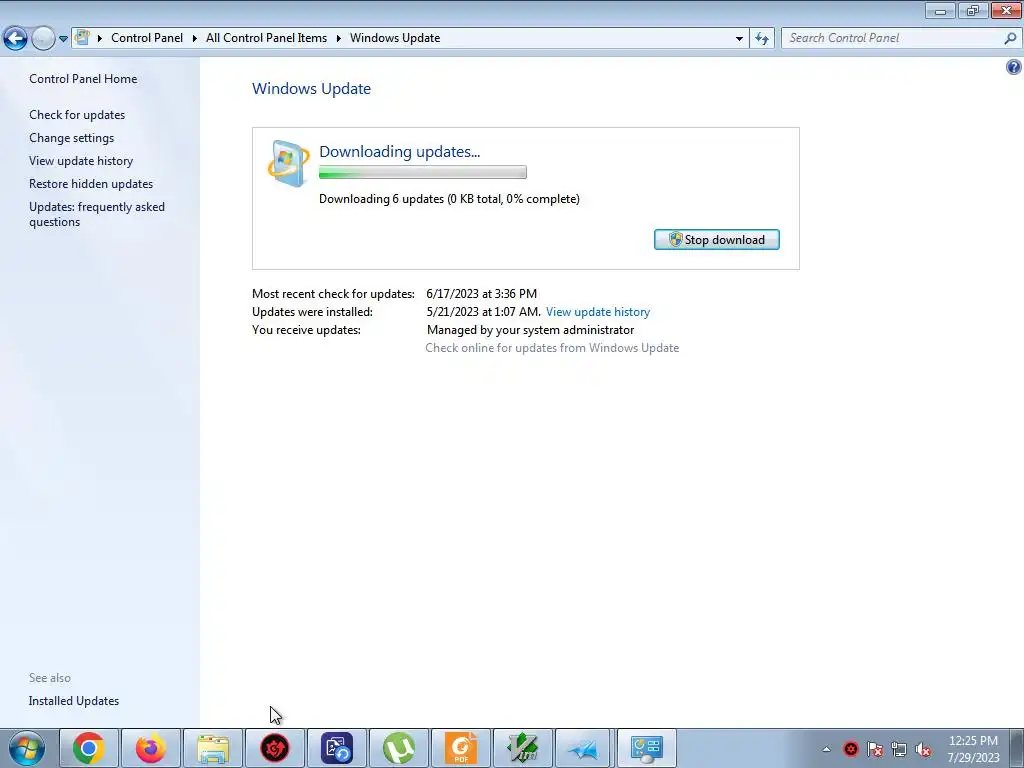
Task: Open Windows Explorer from taskbar
Action: [x=213, y=748]
